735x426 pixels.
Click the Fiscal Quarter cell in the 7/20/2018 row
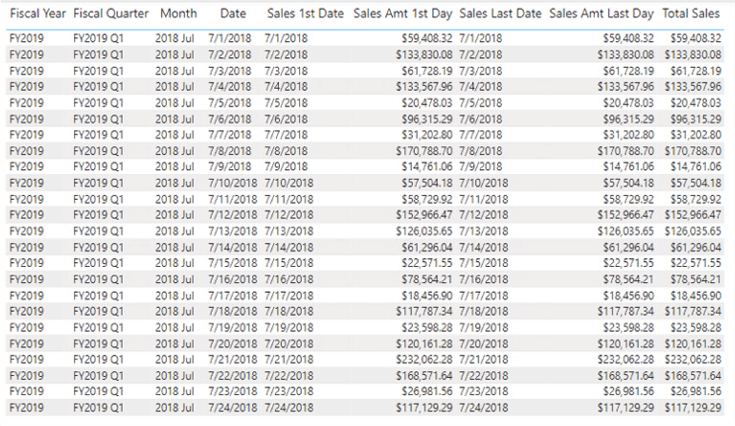[100, 344]
